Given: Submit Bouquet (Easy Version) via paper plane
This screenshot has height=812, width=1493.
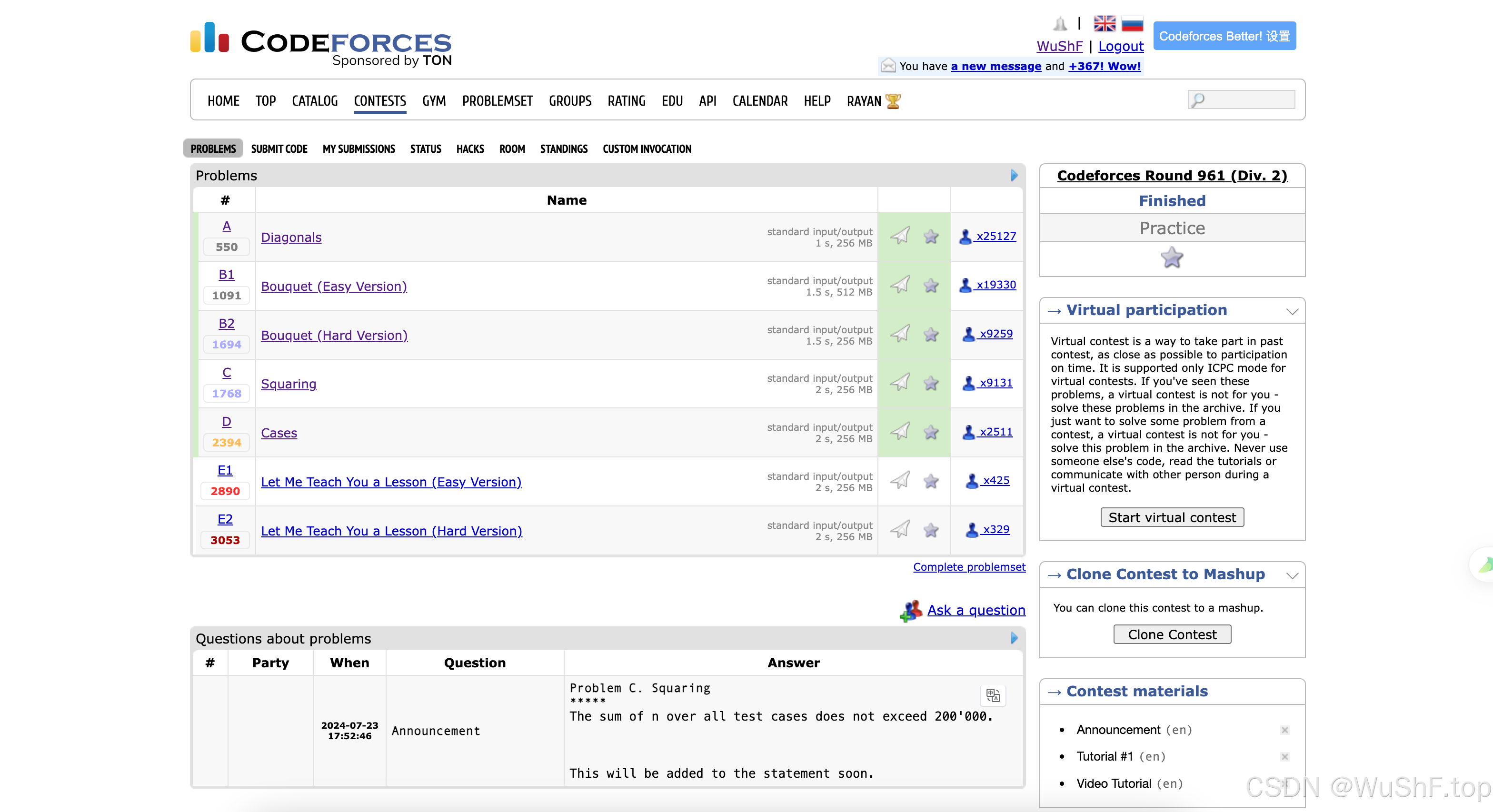Looking at the screenshot, I should click(x=899, y=285).
